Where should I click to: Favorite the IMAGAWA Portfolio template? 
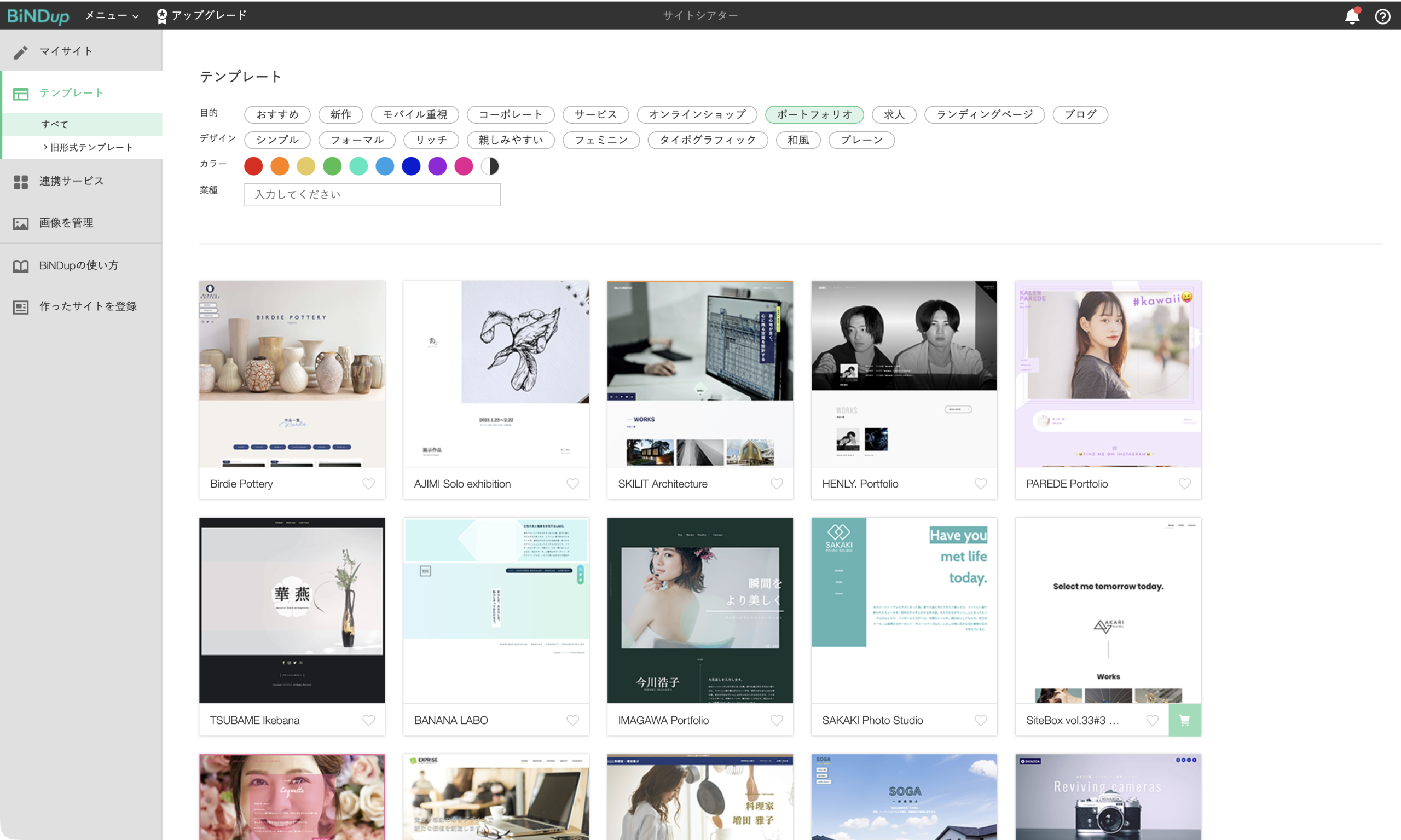(x=777, y=720)
